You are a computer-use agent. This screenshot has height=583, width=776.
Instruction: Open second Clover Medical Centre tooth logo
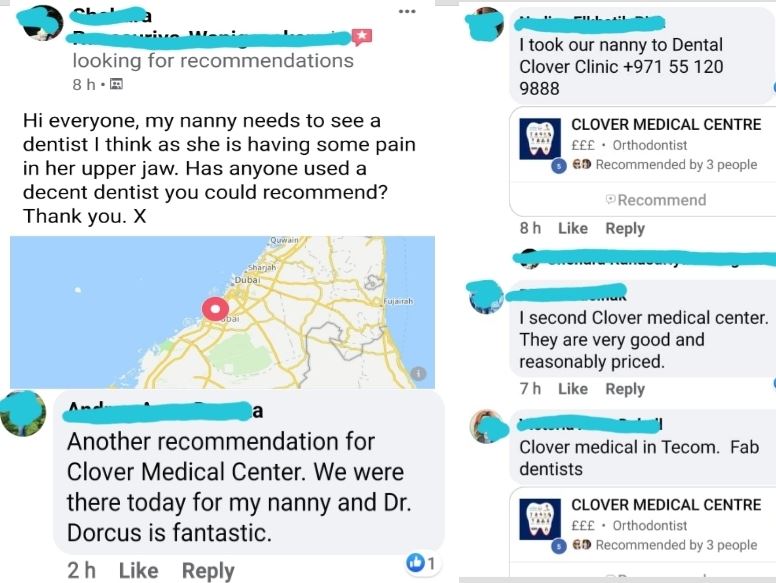(540, 519)
